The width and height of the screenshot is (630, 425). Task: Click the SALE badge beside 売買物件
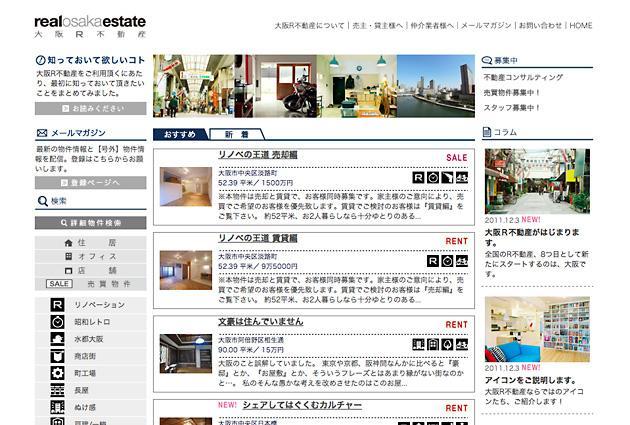(x=59, y=284)
